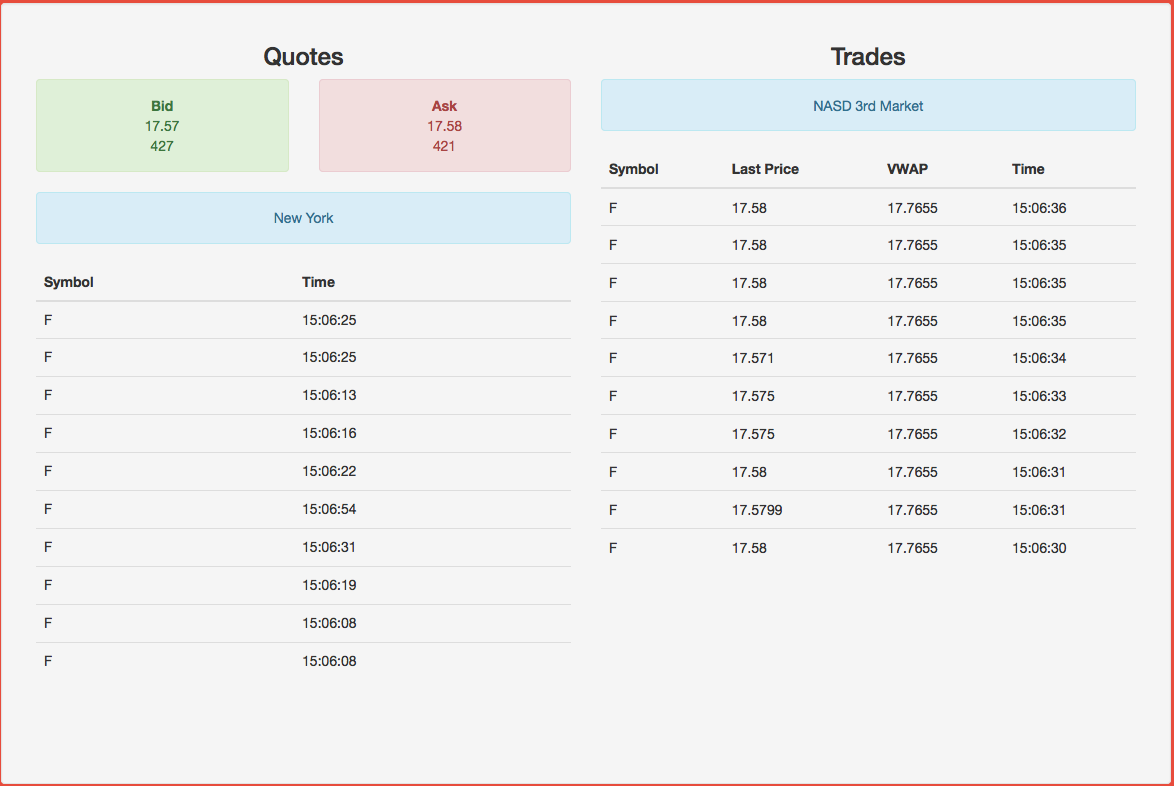1174x786 pixels.
Task: Select trade time 15:06:32
Action: pyautogui.click(x=1039, y=434)
